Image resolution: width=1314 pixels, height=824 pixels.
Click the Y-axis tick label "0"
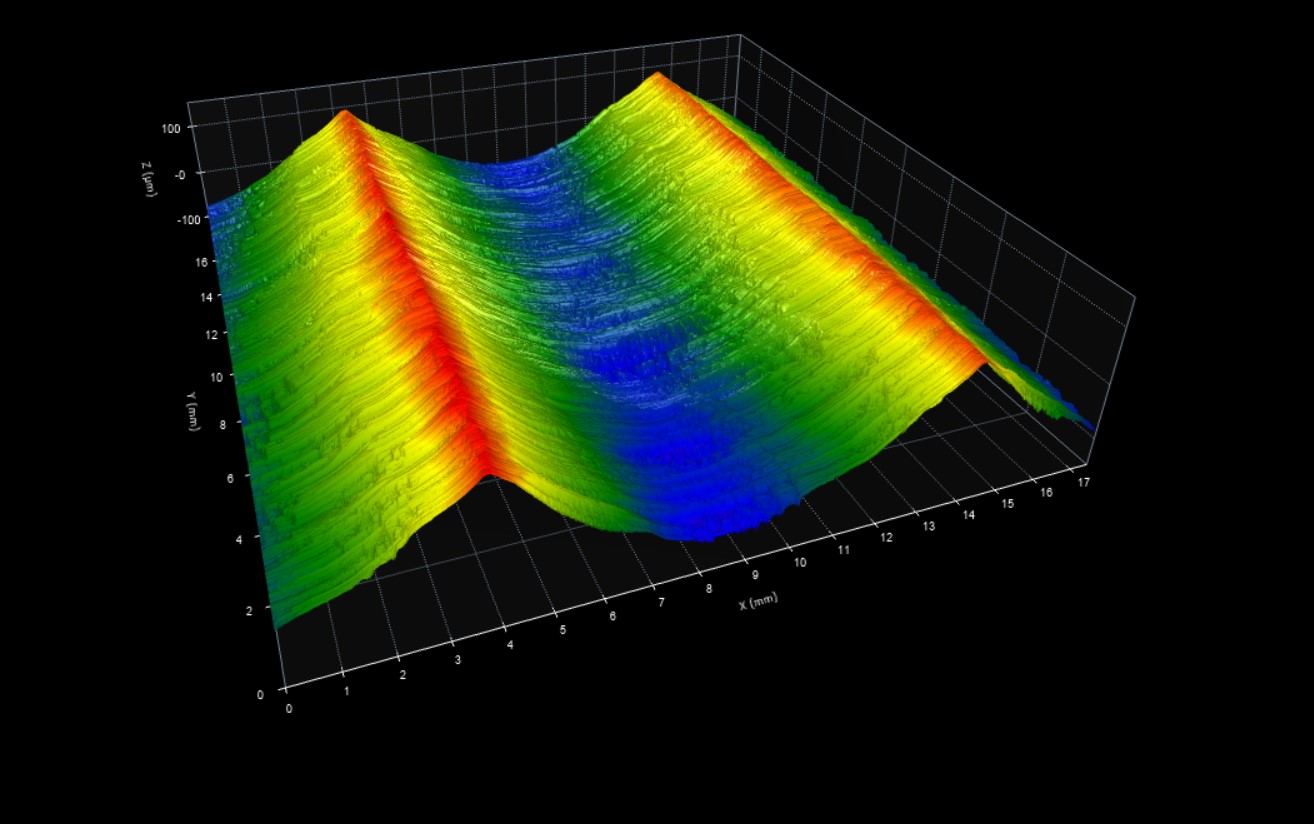[x=260, y=694]
